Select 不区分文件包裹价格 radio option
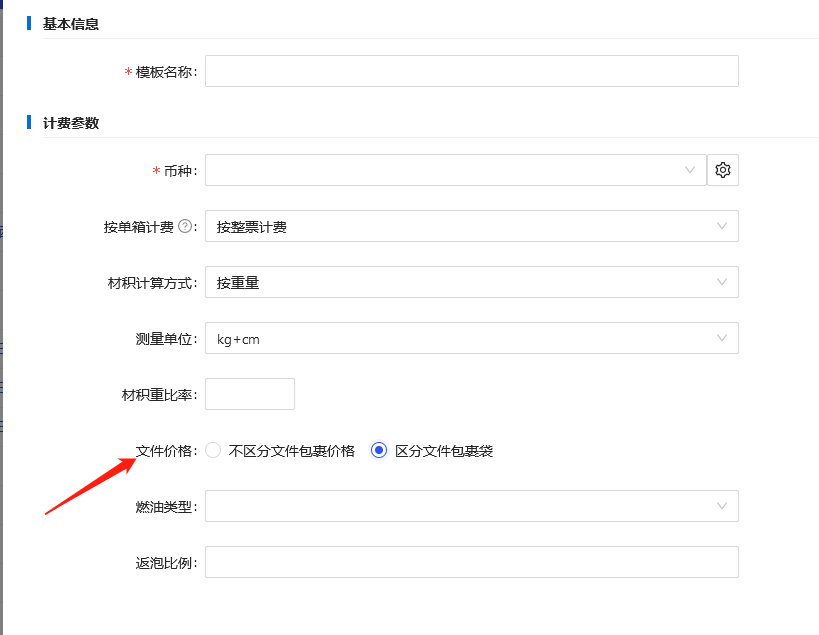819x635 pixels. (213, 450)
